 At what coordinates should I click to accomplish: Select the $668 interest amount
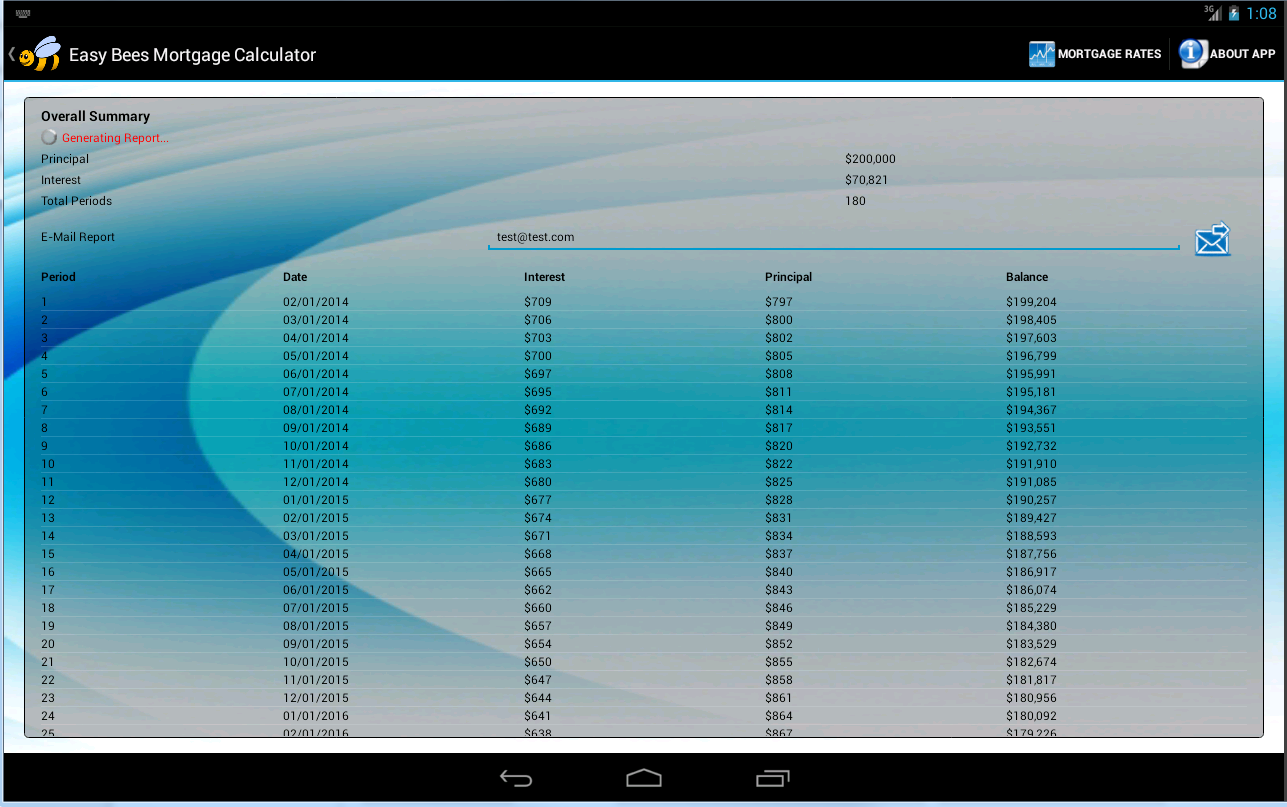[538, 554]
